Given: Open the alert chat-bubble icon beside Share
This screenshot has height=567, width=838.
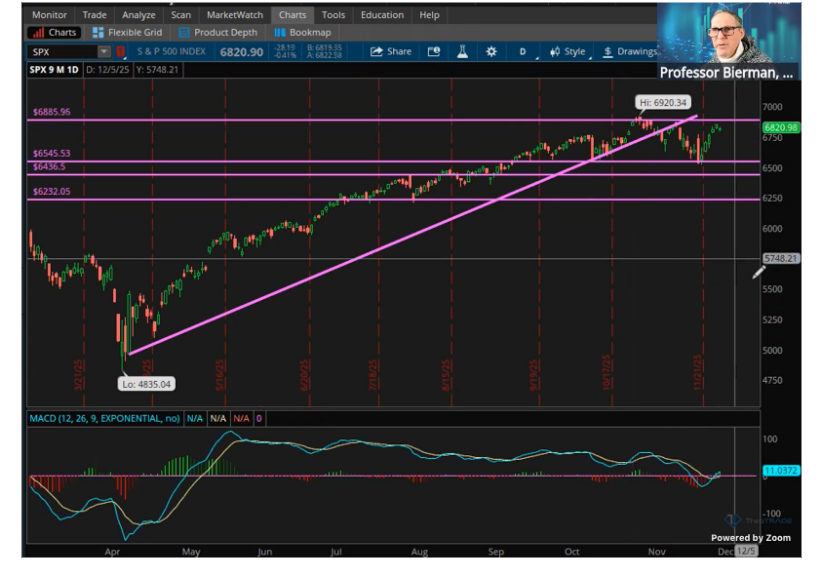Looking at the screenshot, I should pyautogui.click(x=433, y=52).
